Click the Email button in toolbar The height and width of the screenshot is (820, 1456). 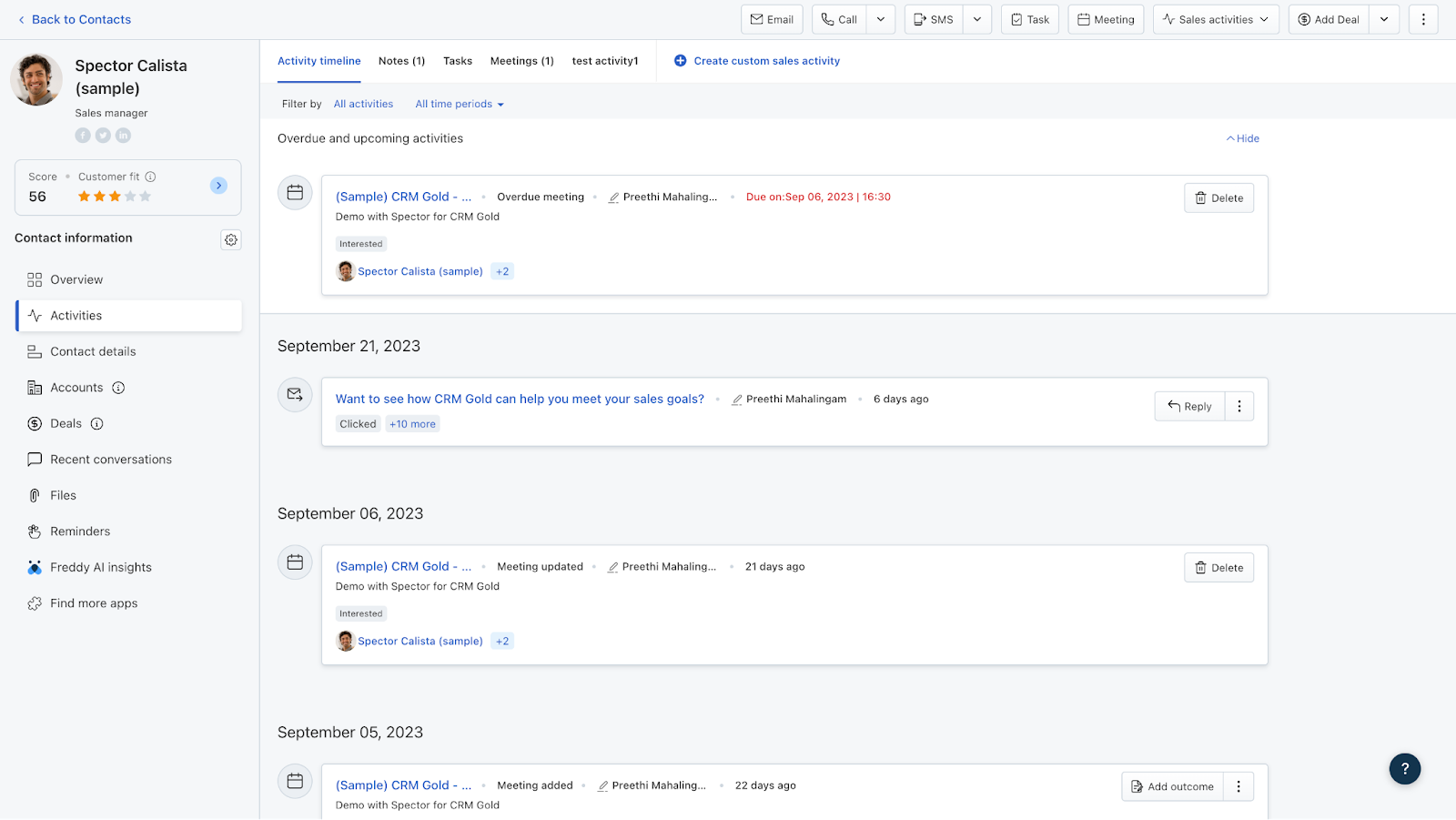[x=772, y=19]
